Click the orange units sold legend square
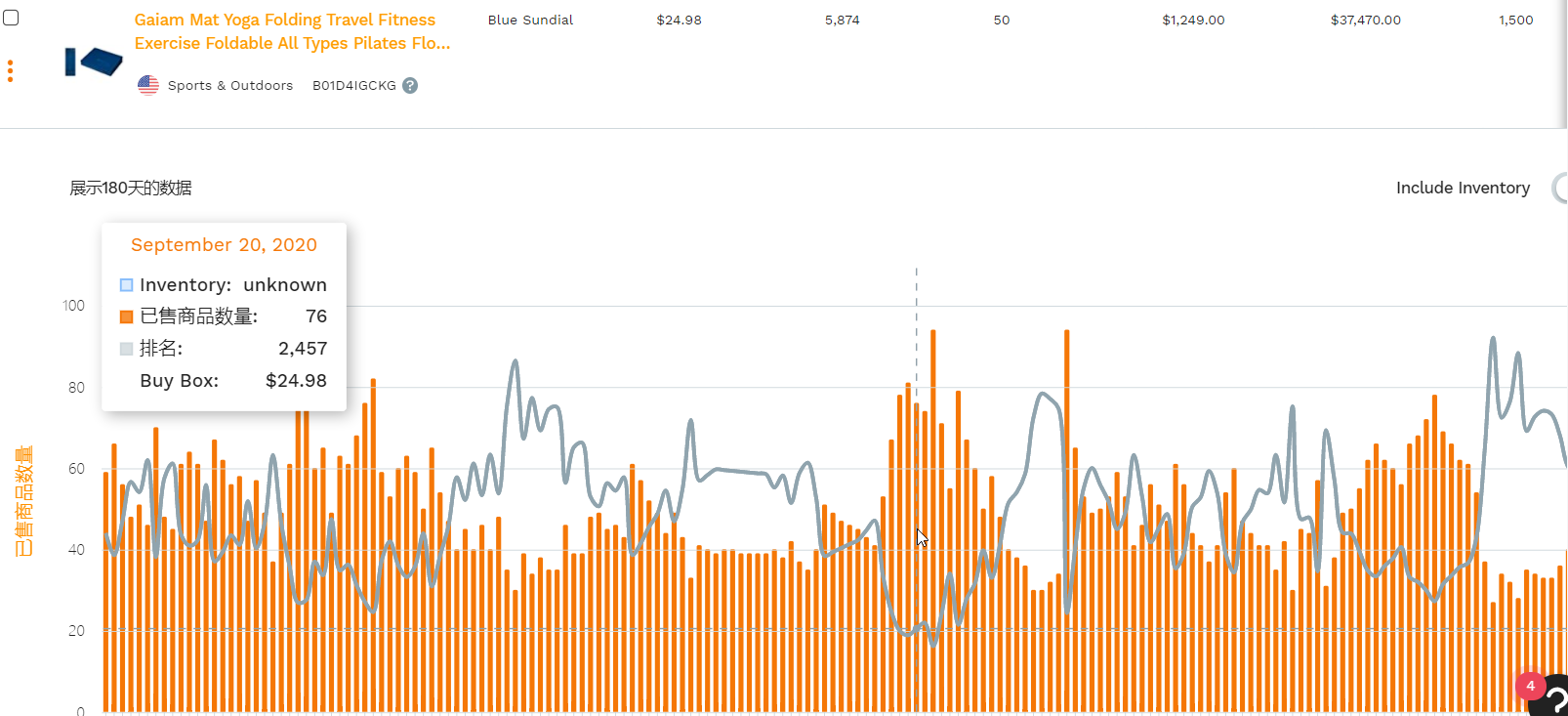Image resolution: width=1568 pixels, height=716 pixels. (126, 316)
